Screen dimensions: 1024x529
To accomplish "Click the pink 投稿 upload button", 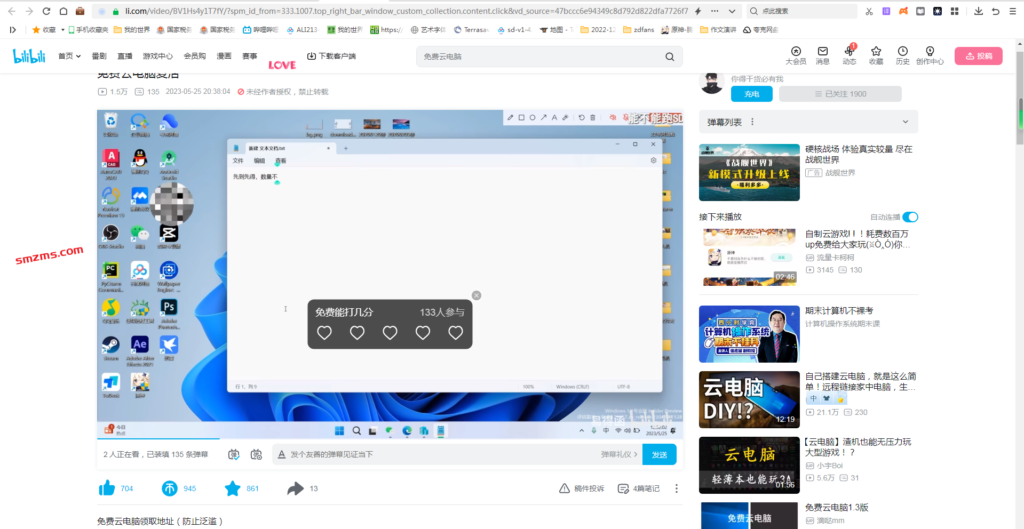I will (978, 56).
